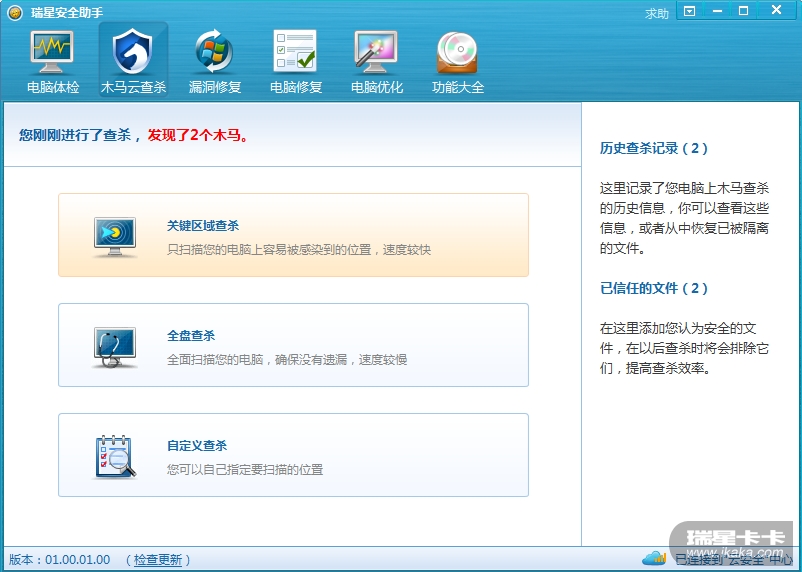Start 自定义查杀 custom scan
This screenshot has height=572, width=802.
point(197,446)
